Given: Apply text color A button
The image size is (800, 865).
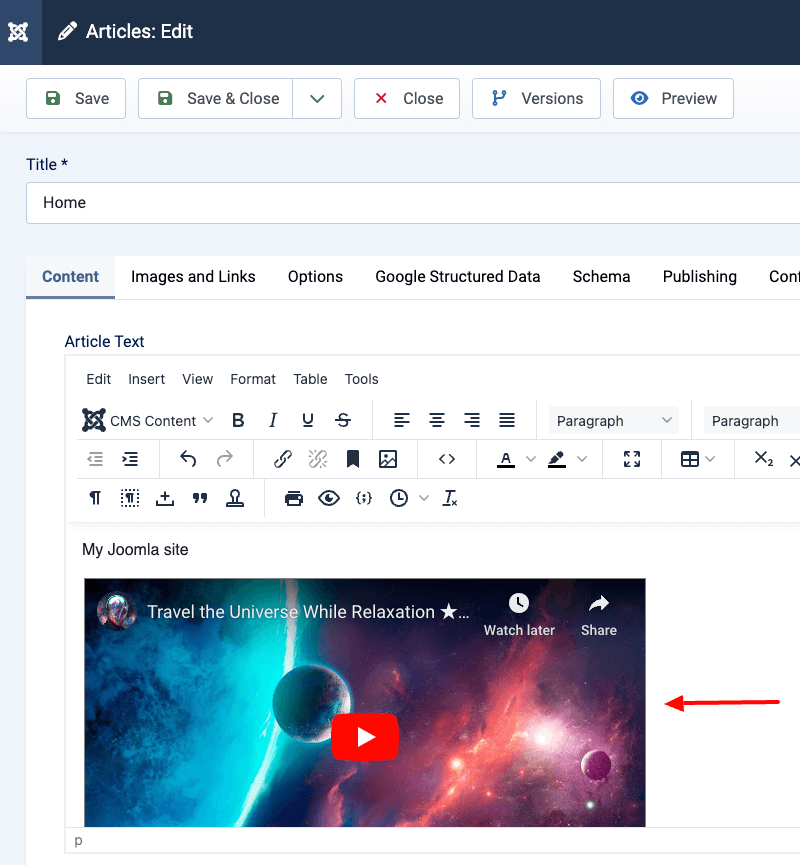Looking at the screenshot, I should point(506,459).
